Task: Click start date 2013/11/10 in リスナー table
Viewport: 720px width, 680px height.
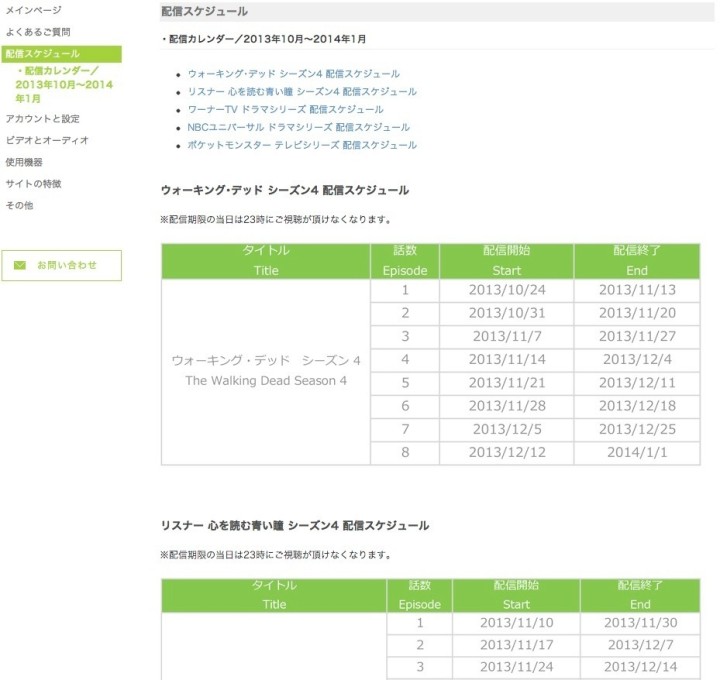Action: point(517,623)
